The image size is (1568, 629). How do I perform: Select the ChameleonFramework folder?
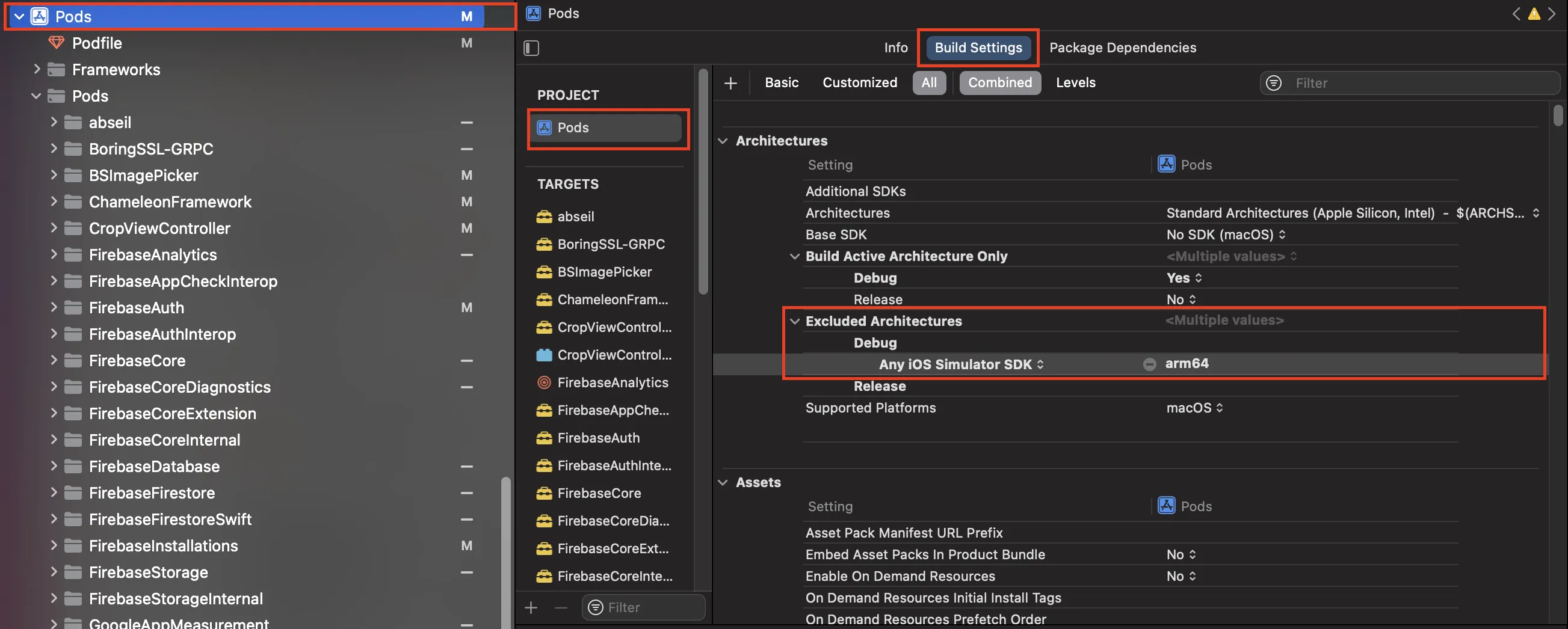coord(170,201)
